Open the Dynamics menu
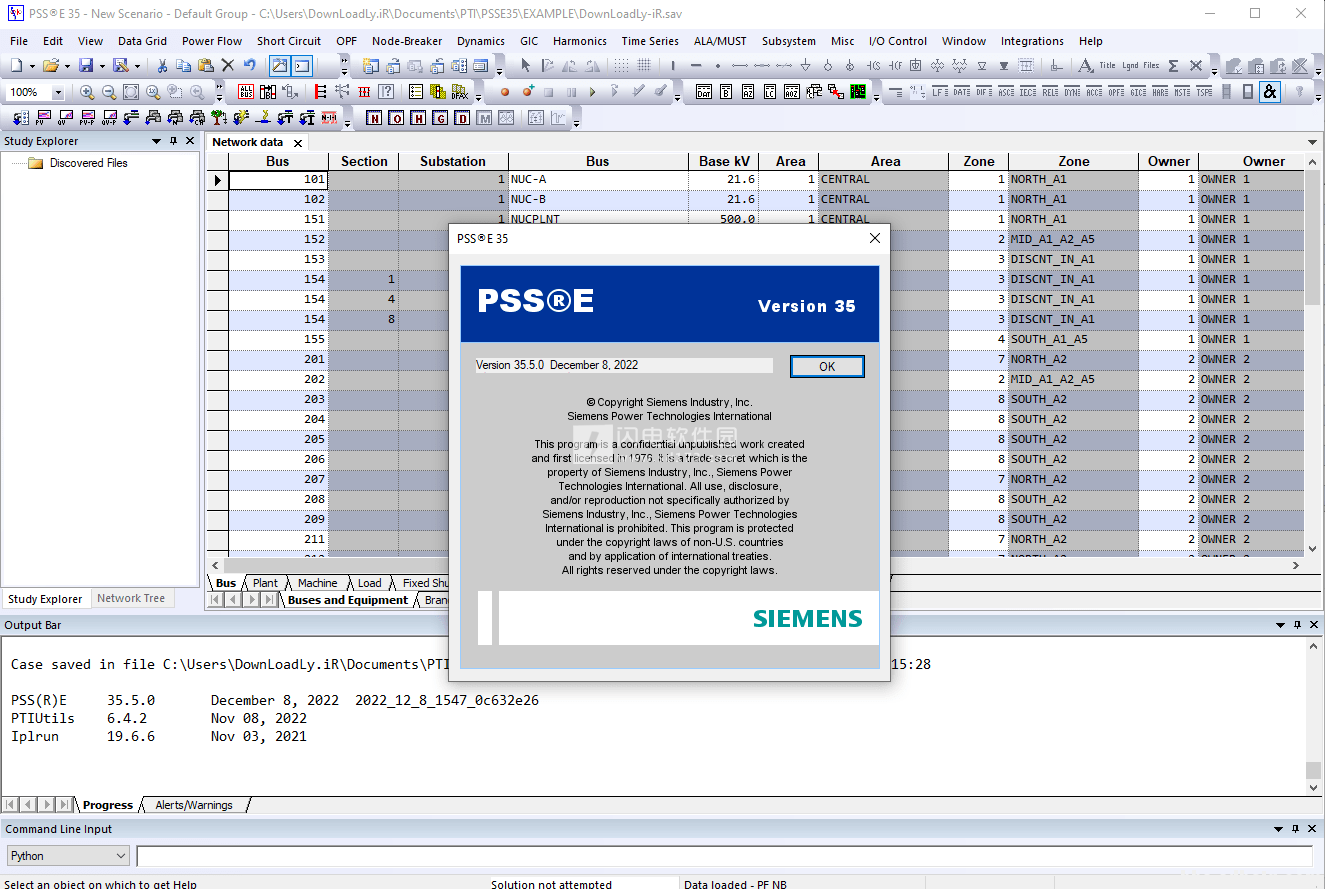 coord(481,41)
